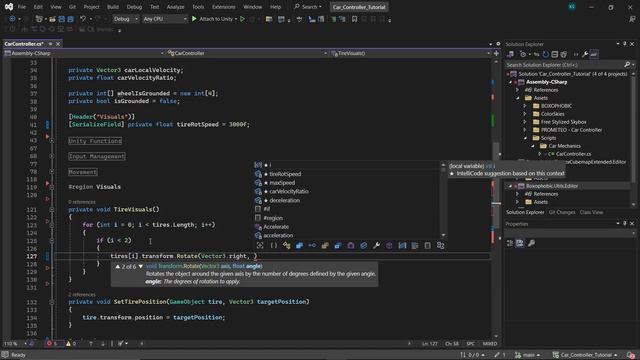Screen dimensions: 640x360
Task: Click warning count indicator in editor footer
Action: point(71,344)
